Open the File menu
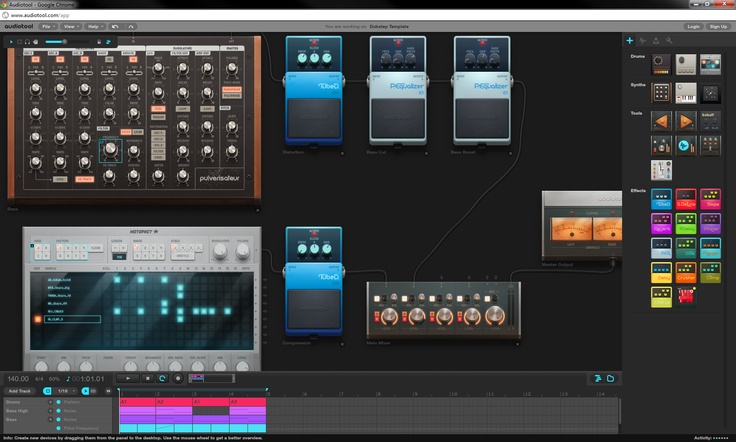 pyautogui.click(x=48, y=26)
